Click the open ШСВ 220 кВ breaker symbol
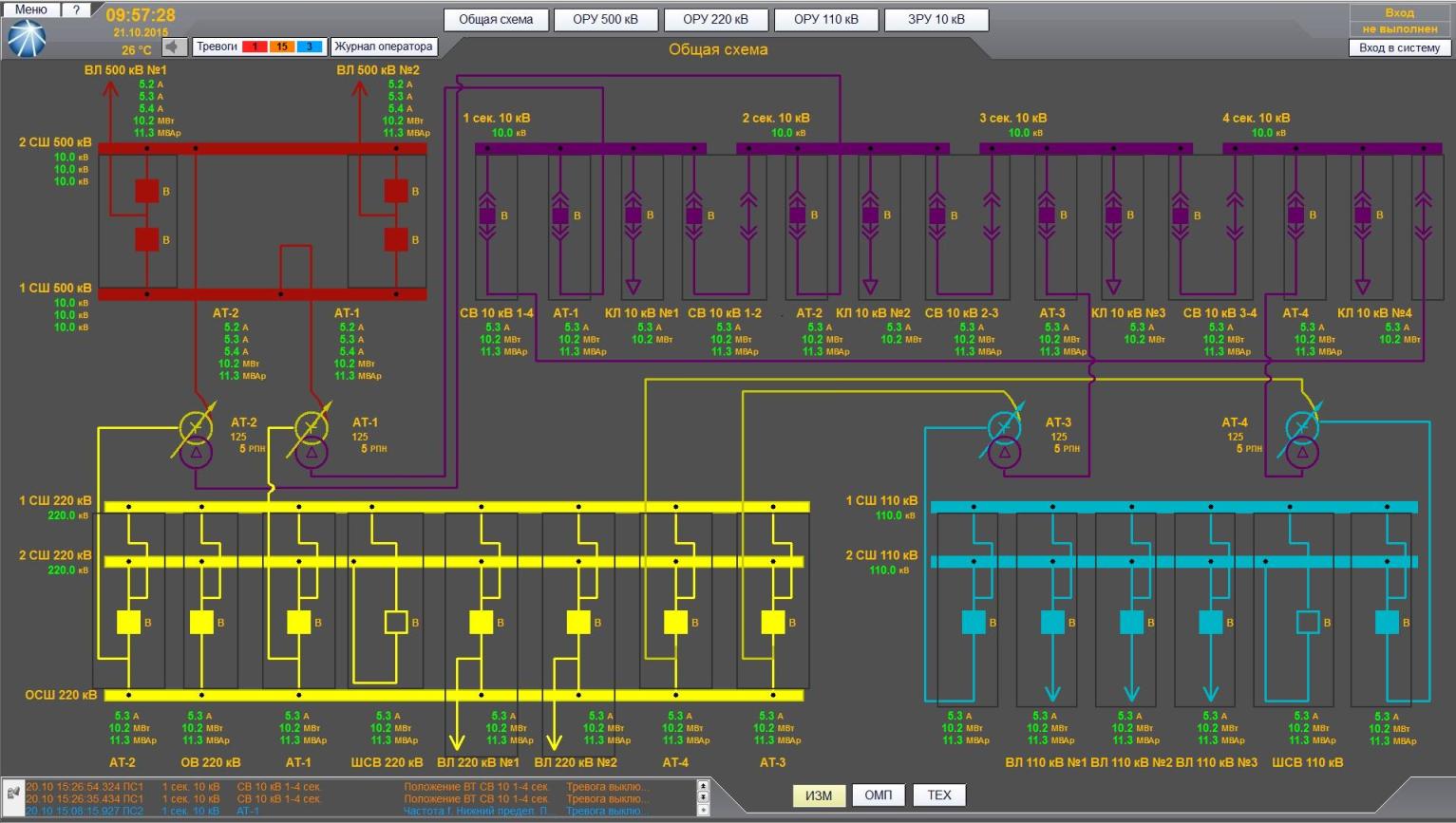 coord(396,623)
